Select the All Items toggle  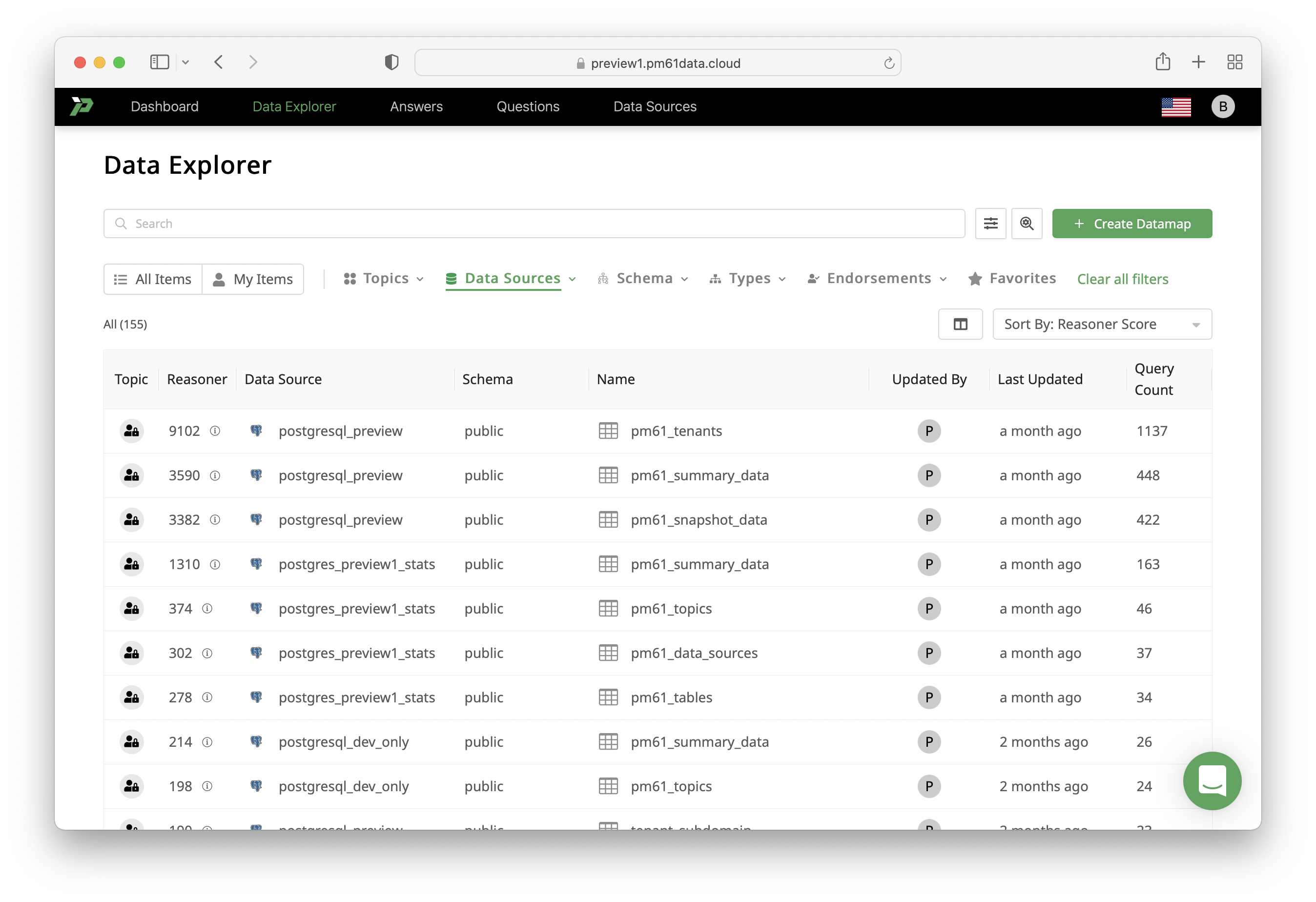[153, 279]
